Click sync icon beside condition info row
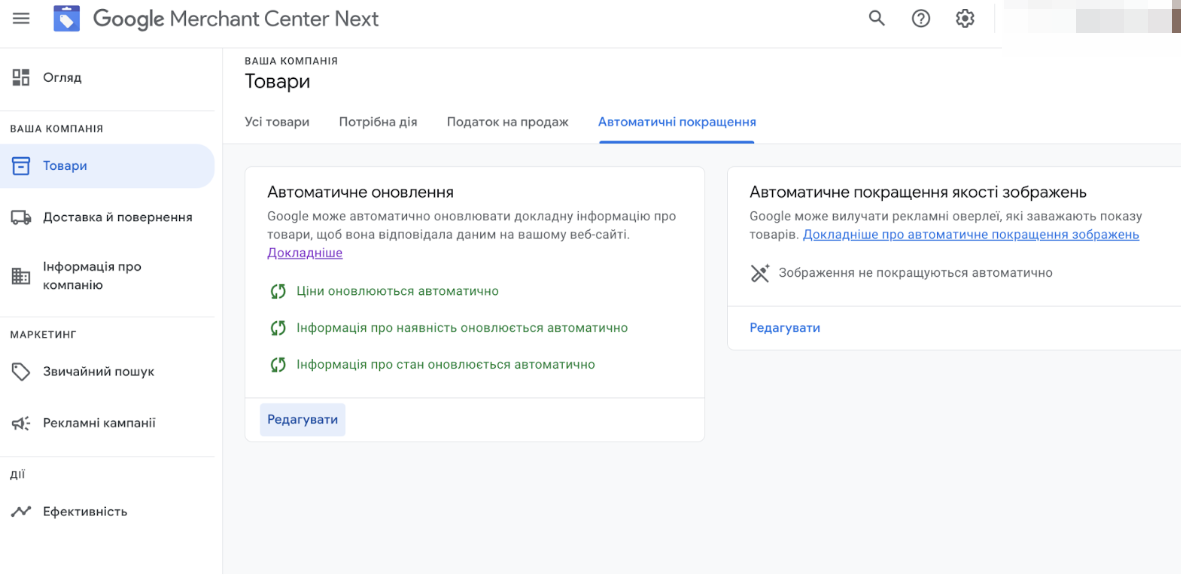 click(x=279, y=365)
